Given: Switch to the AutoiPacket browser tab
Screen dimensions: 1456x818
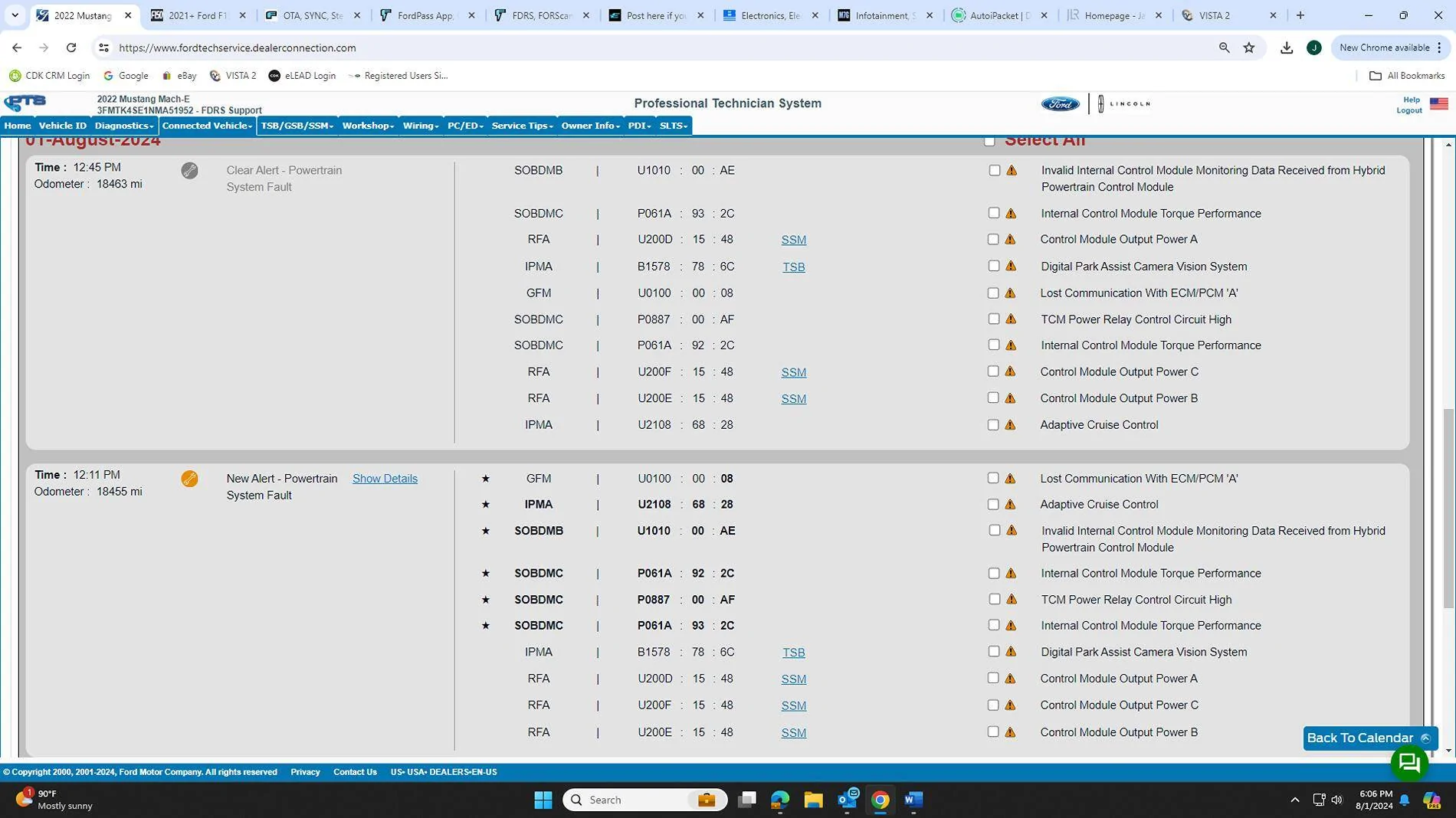Looking at the screenshot, I should (1000, 15).
